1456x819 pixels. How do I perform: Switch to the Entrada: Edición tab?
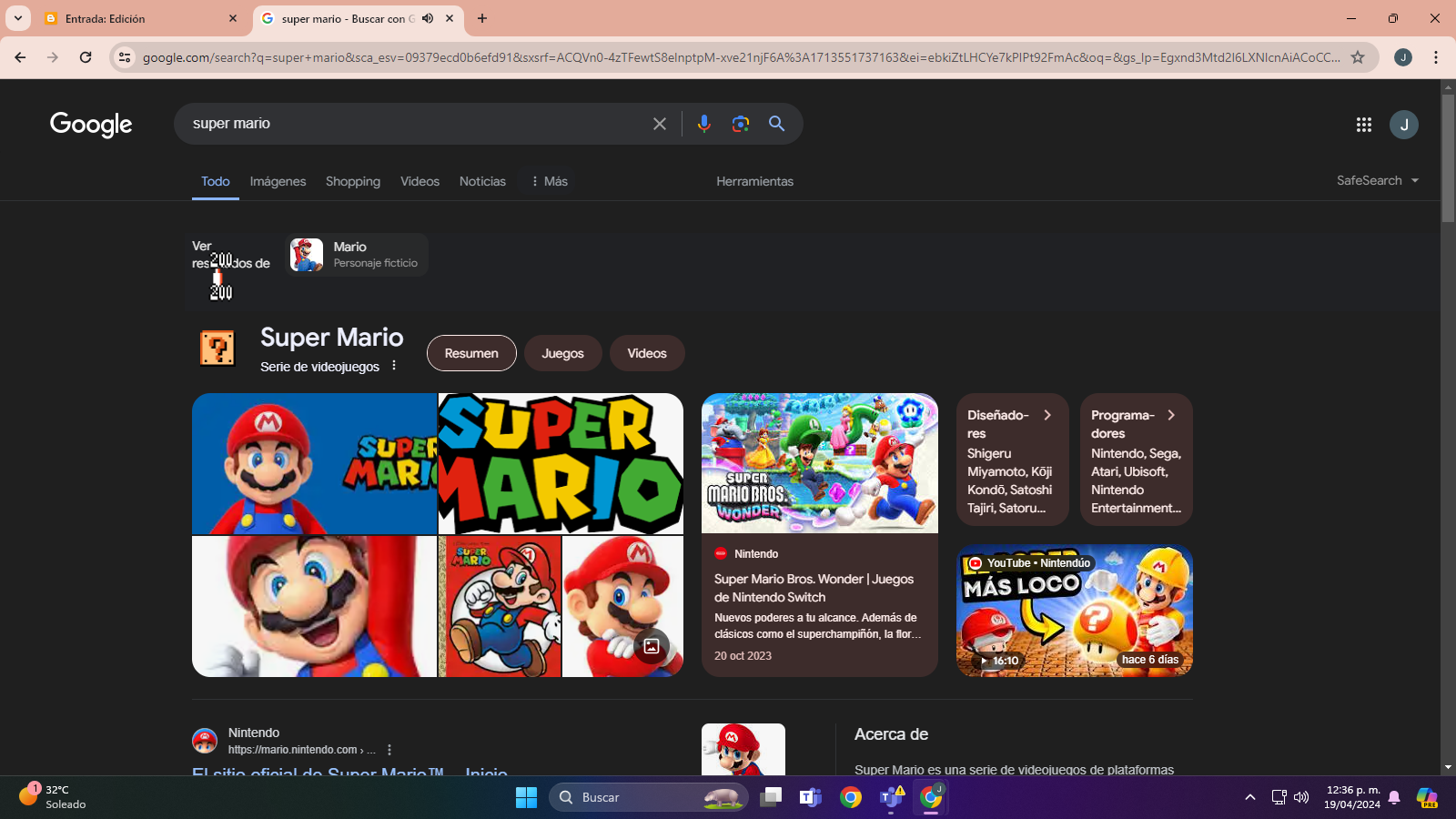(141, 19)
